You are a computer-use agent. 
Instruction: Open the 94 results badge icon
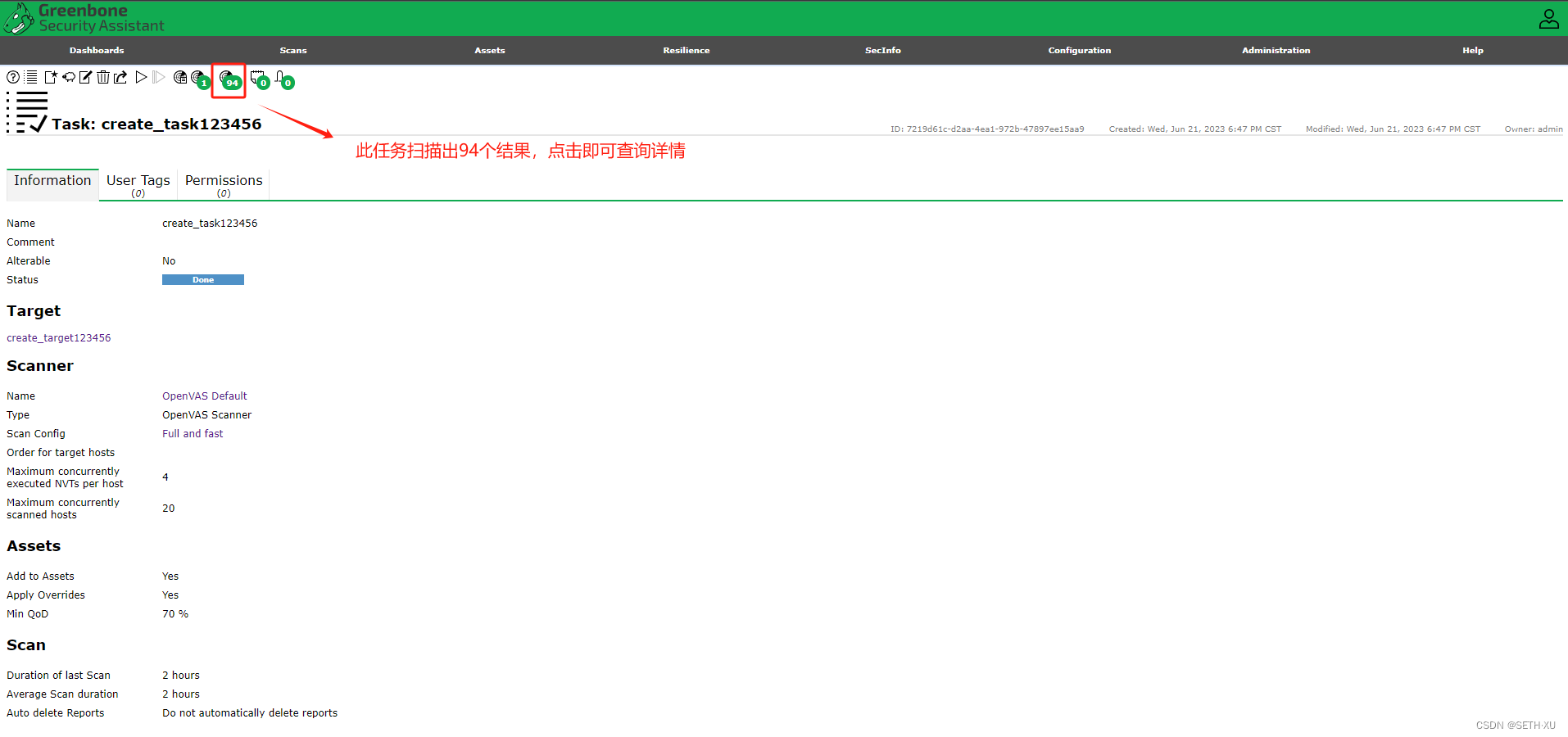[x=229, y=79]
